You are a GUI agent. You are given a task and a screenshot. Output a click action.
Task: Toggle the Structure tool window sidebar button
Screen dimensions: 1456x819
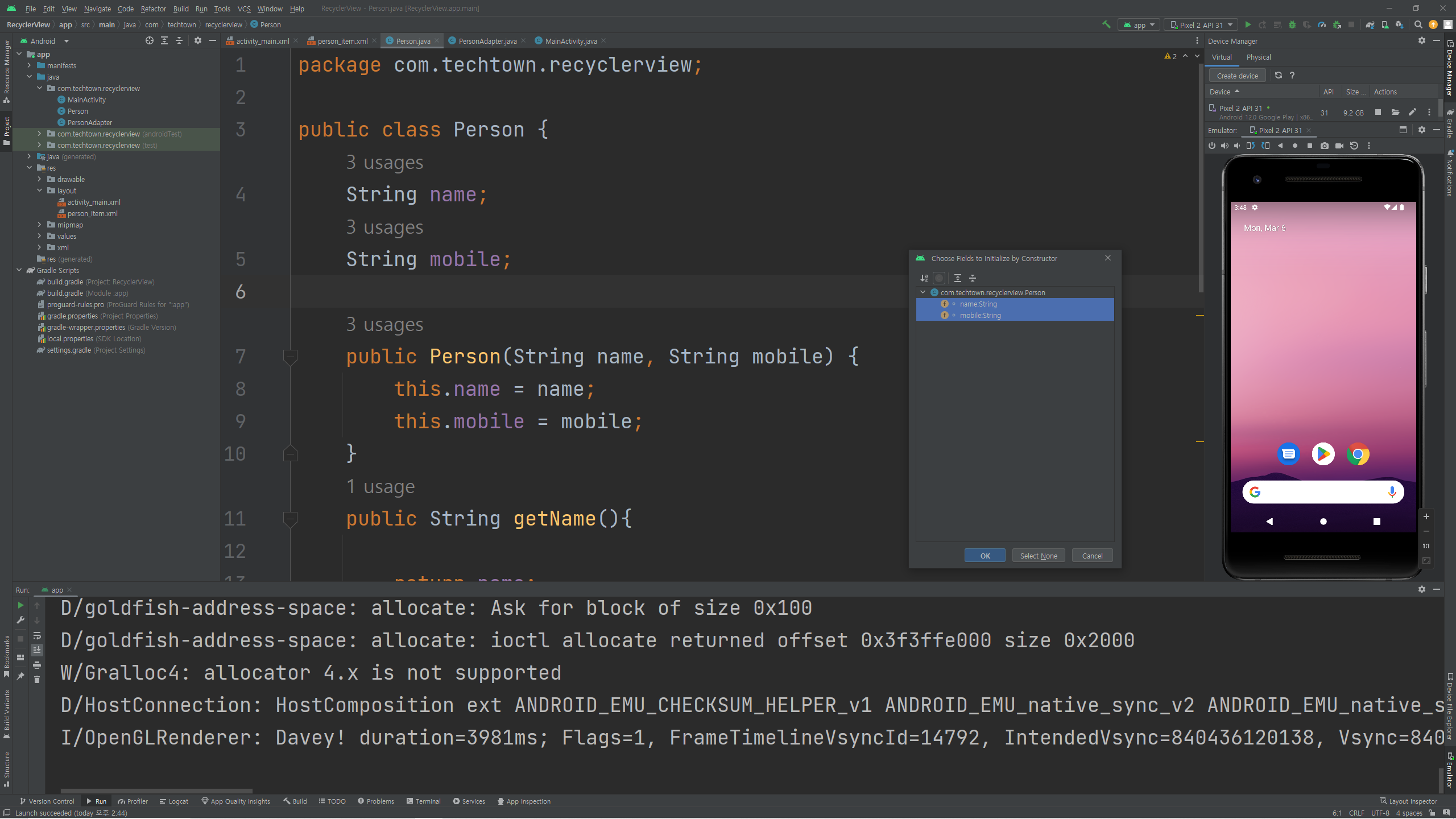7,770
